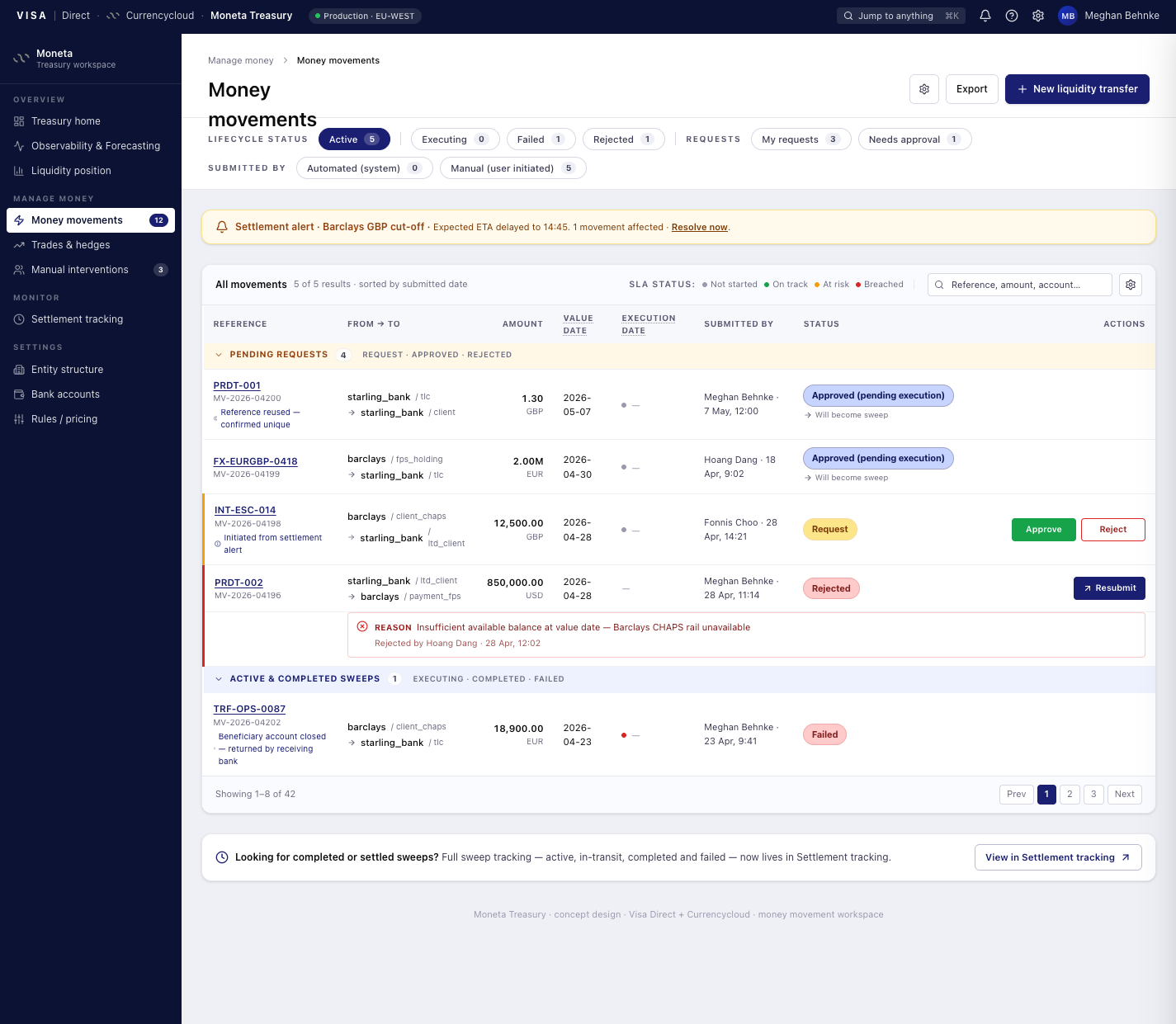Click Treasury home sidebar icon

pyautogui.click(x=19, y=121)
